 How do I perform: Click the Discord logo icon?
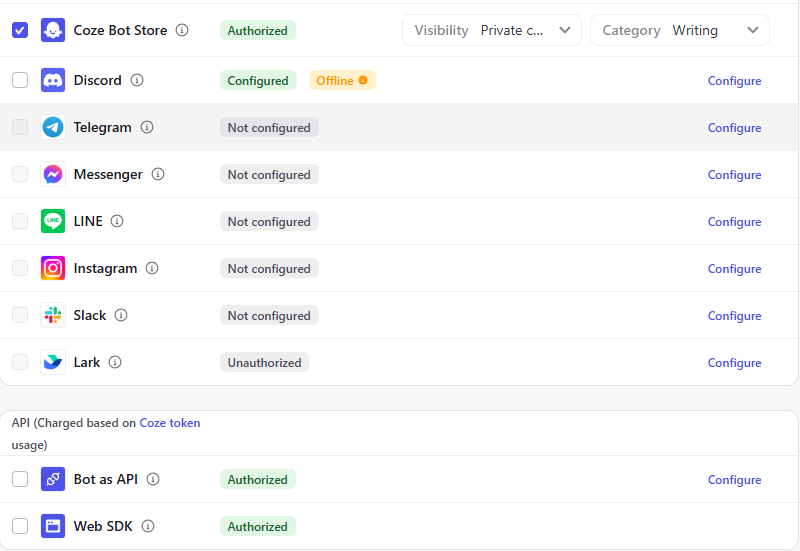(53, 80)
